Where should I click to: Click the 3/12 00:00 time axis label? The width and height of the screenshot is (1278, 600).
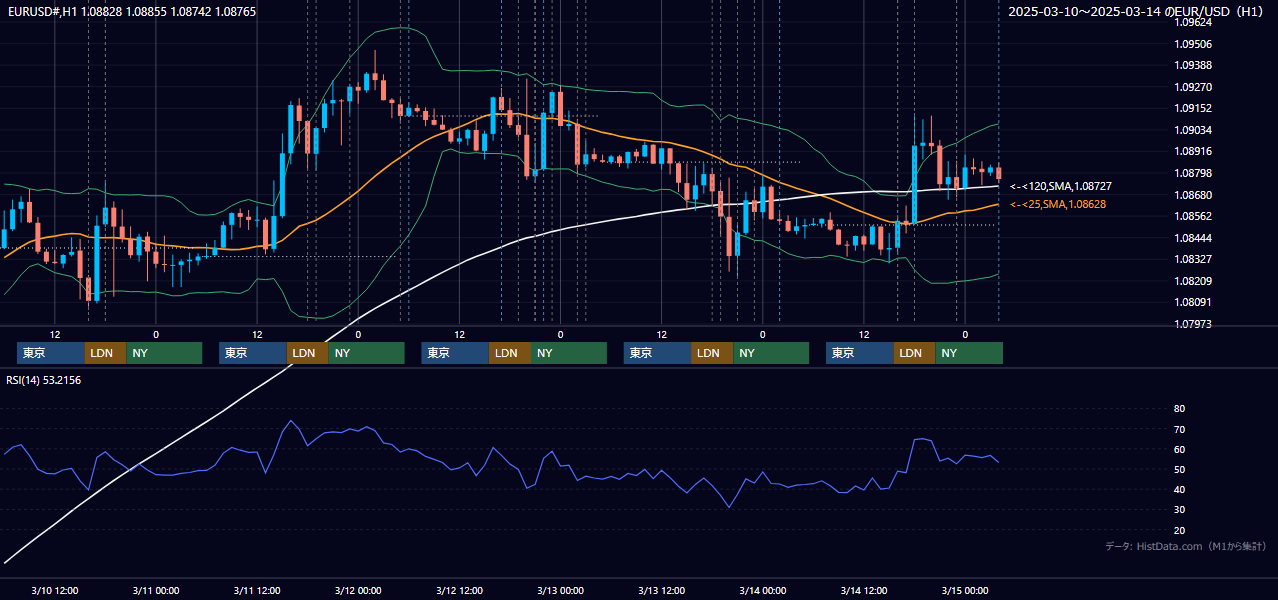point(358,590)
